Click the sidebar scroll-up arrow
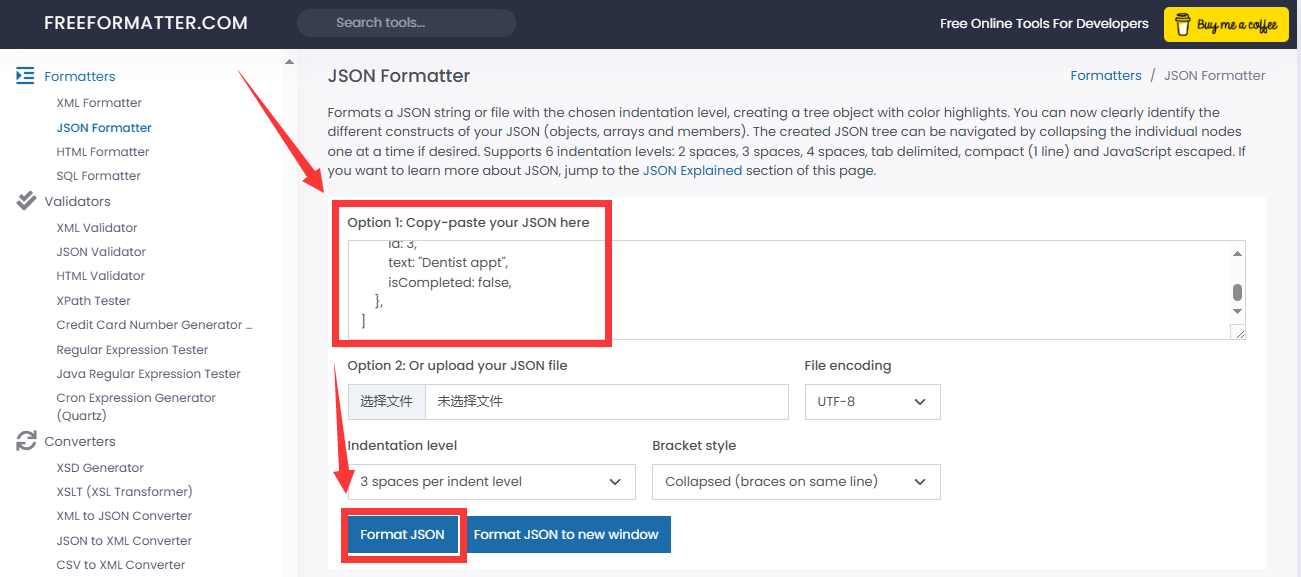This screenshot has height=577, width=1301. (x=290, y=62)
